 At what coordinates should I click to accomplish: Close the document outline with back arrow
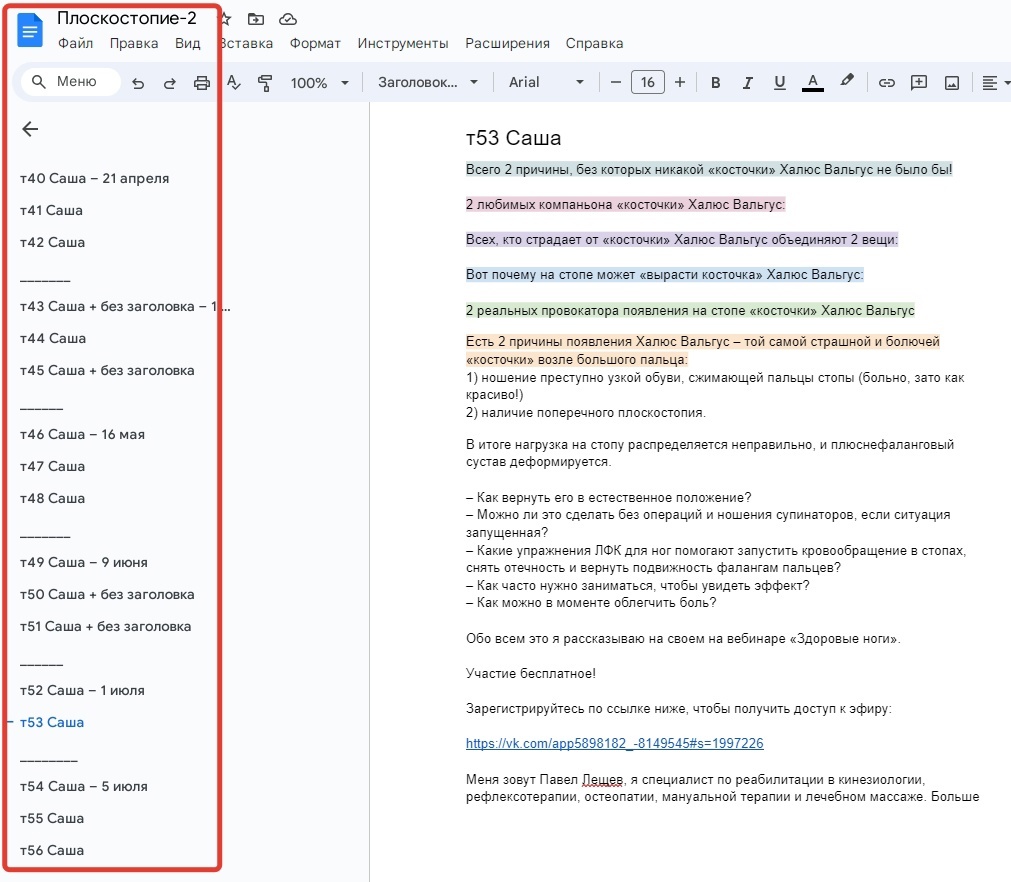click(30, 129)
